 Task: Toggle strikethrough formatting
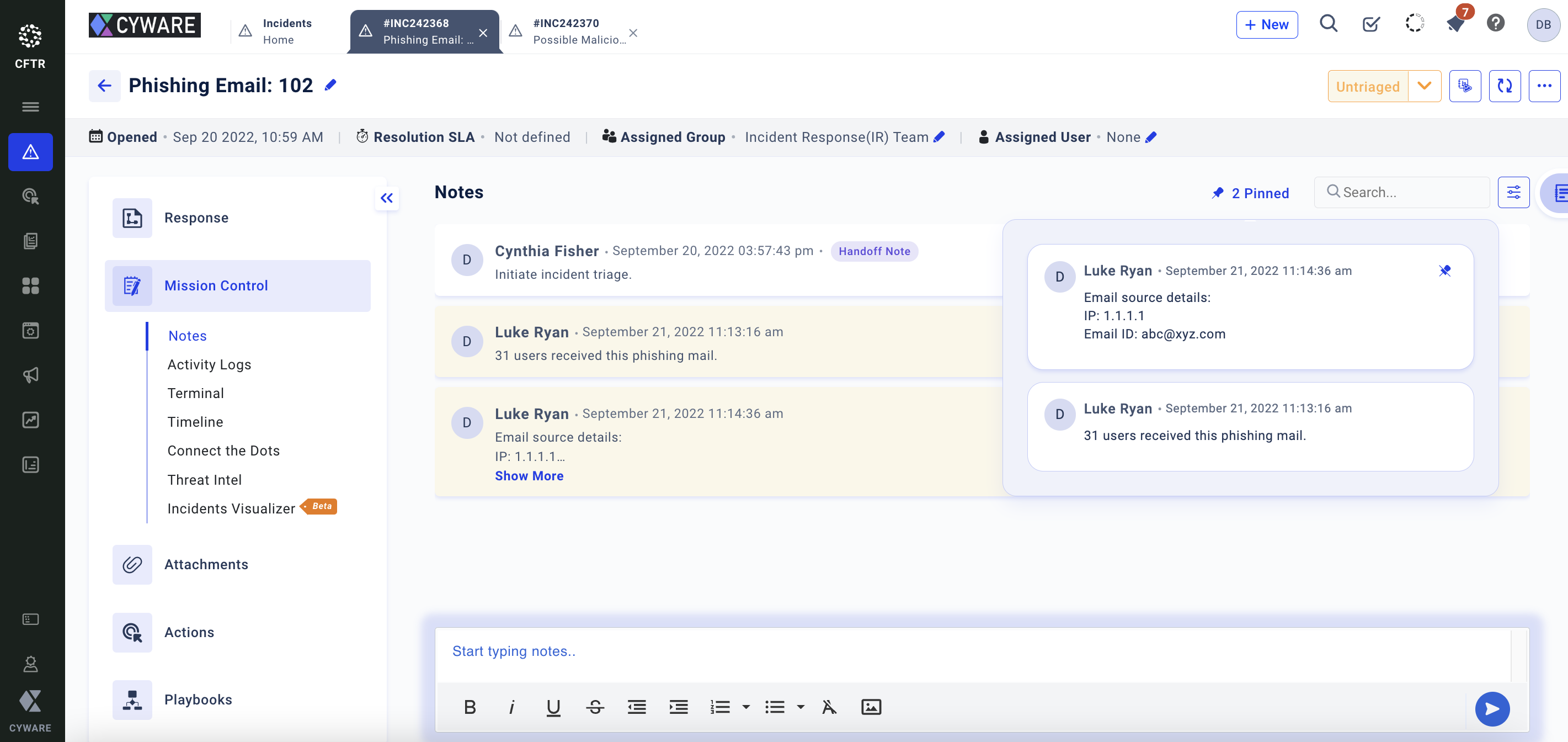[x=595, y=707]
